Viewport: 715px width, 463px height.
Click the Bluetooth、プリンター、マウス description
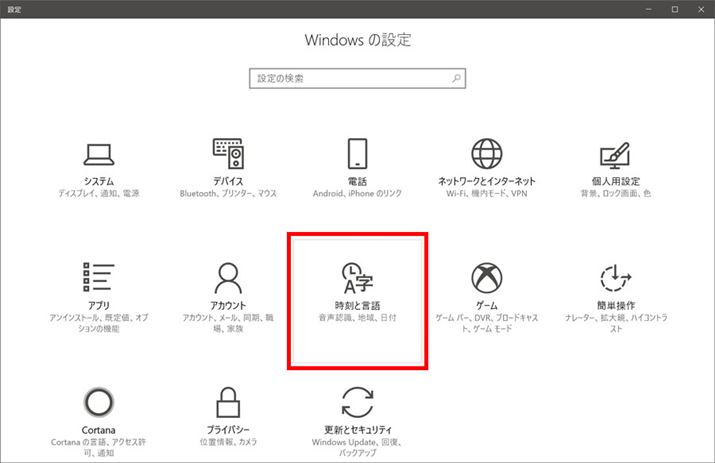coord(228,193)
